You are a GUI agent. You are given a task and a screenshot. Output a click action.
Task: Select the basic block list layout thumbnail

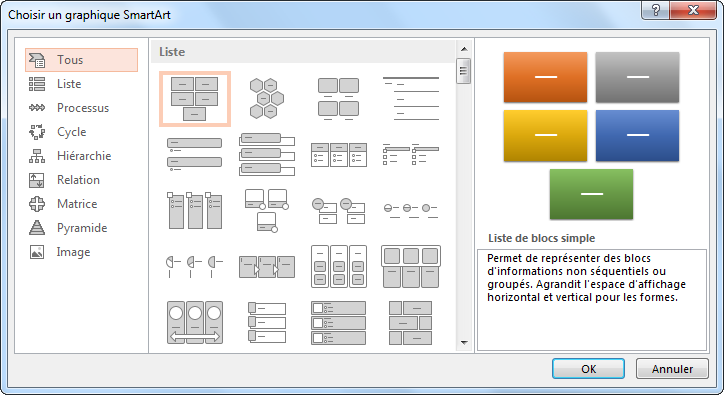[x=195, y=99]
